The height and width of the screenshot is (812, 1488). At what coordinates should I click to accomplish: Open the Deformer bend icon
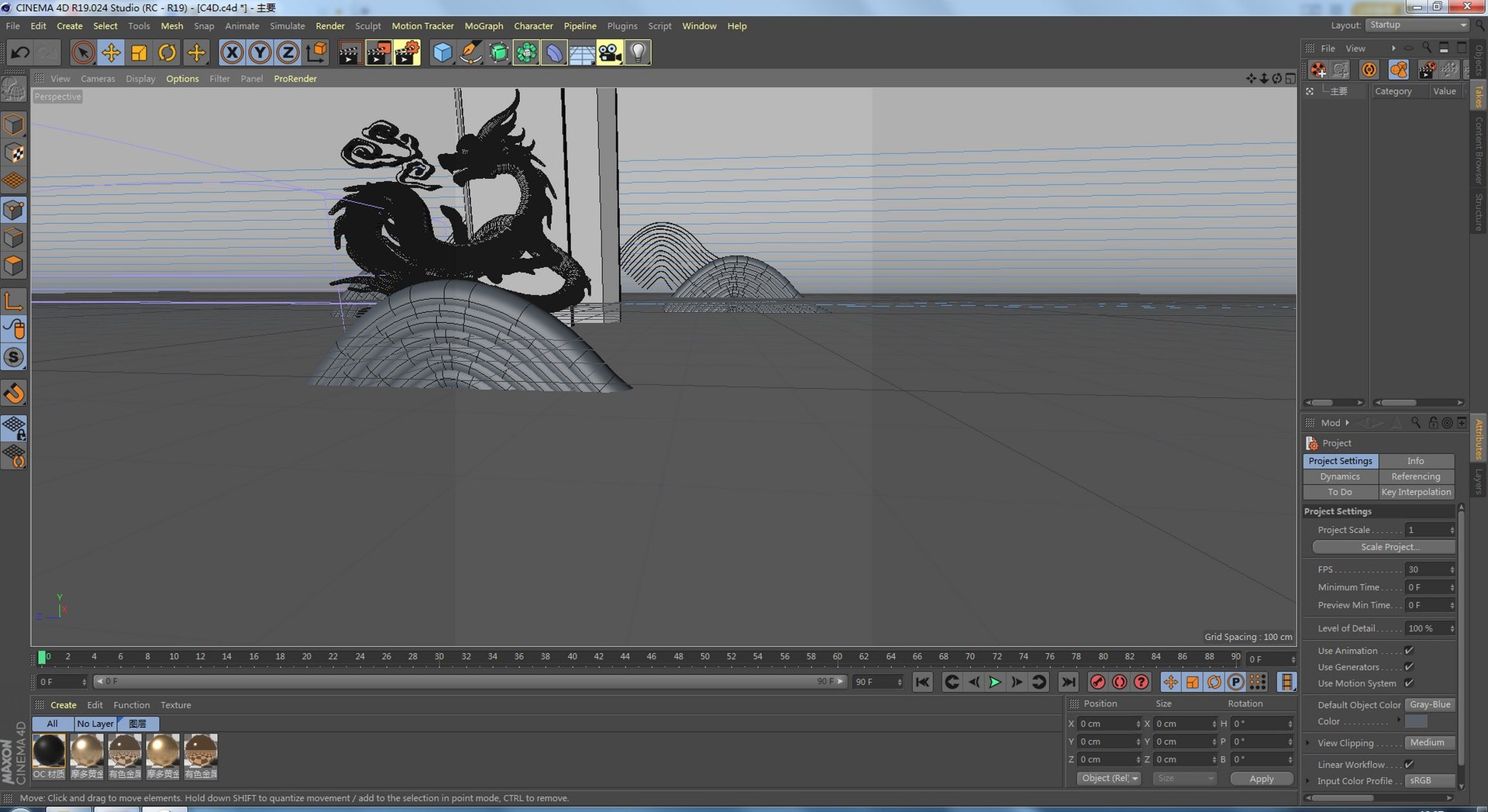click(554, 53)
